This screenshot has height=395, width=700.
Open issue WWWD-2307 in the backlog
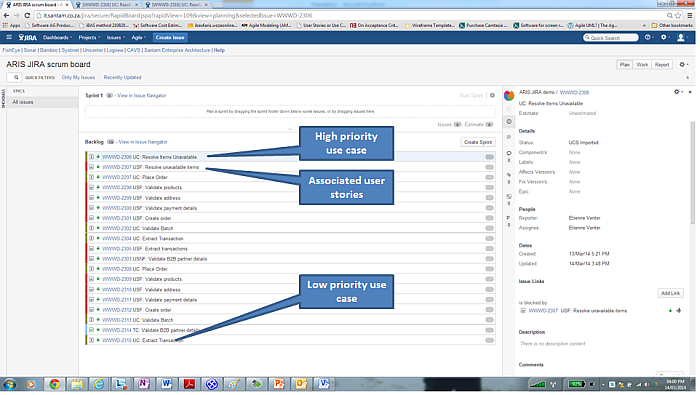click(x=117, y=167)
